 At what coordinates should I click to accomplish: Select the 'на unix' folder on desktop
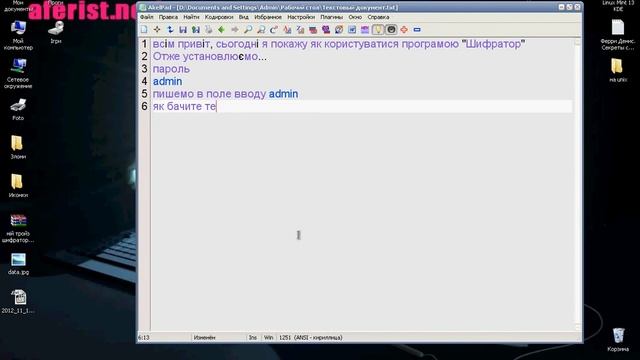point(617,70)
